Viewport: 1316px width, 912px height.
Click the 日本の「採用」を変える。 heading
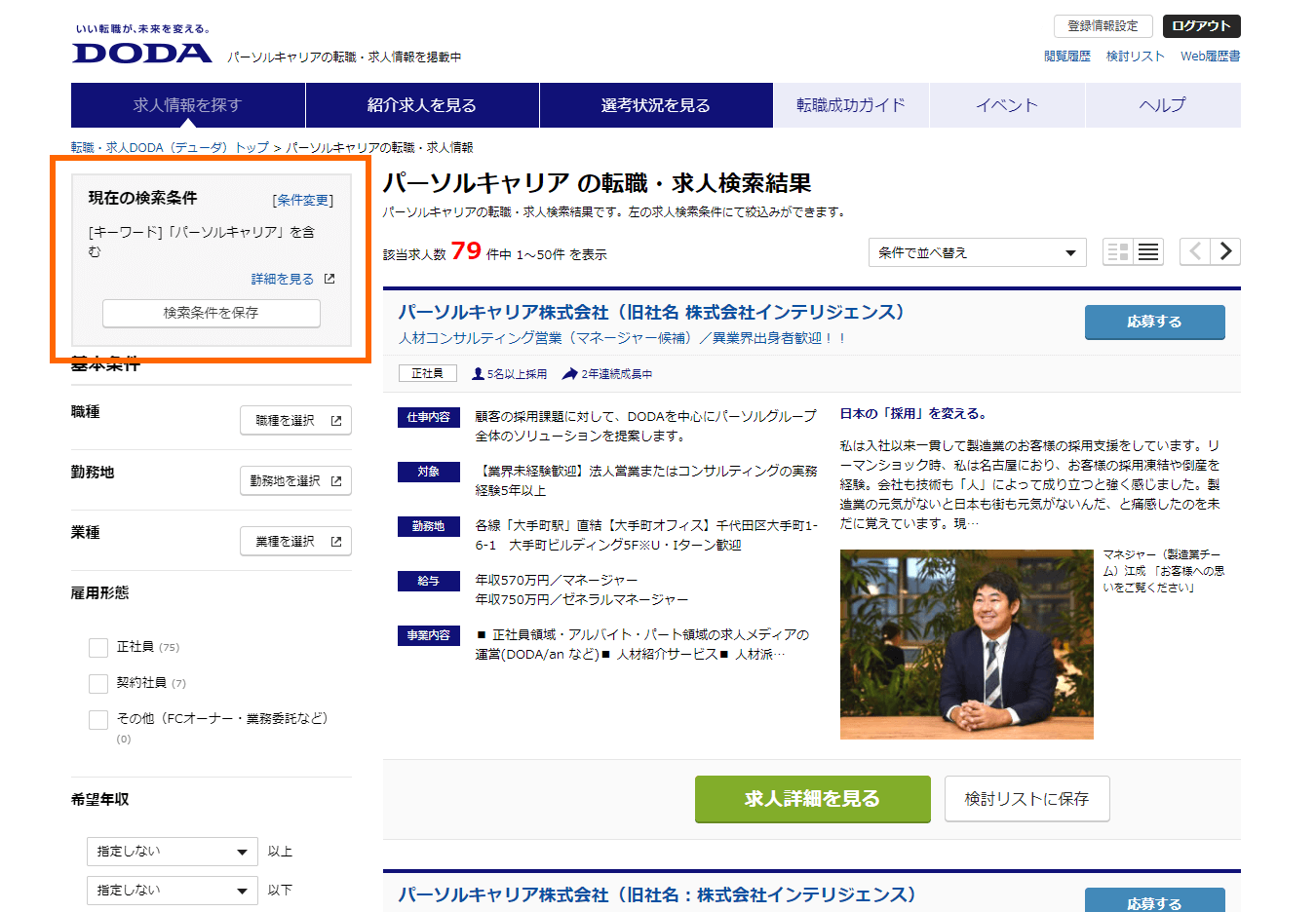pyautogui.click(x=914, y=414)
